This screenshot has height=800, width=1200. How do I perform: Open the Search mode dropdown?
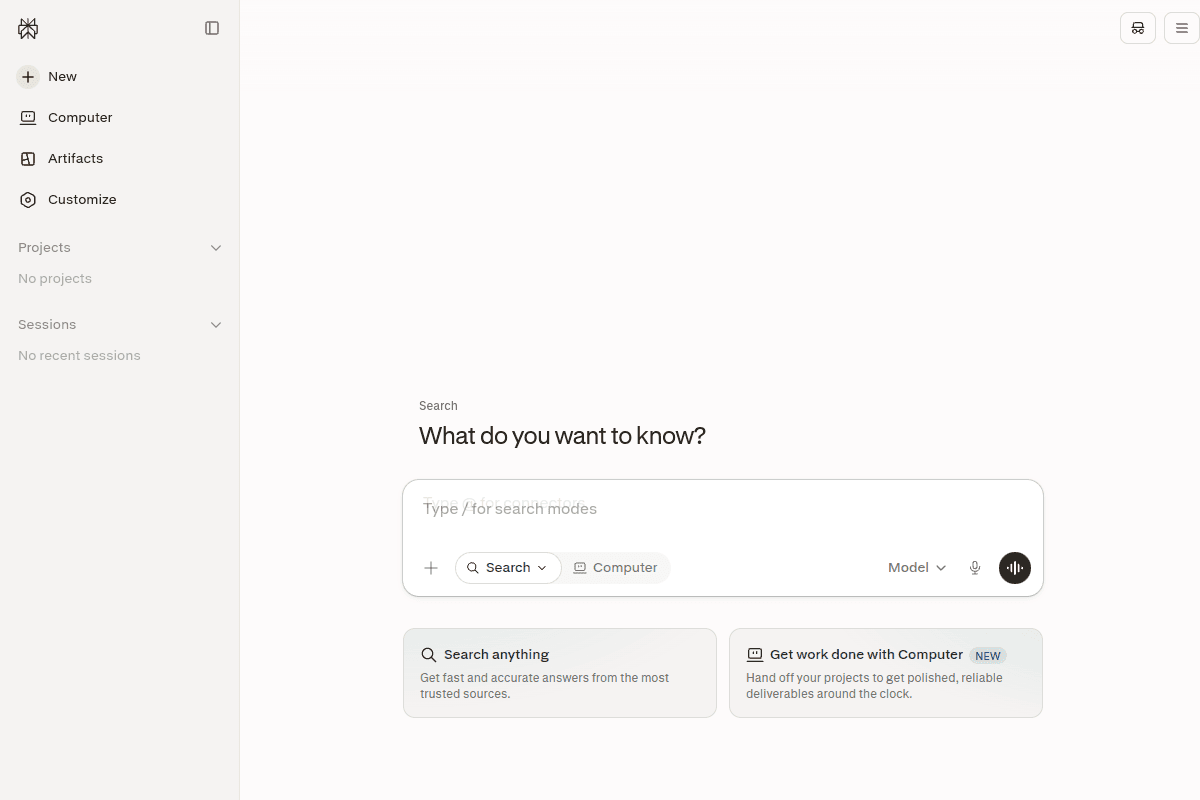pyautogui.click(x=508, y=568)
